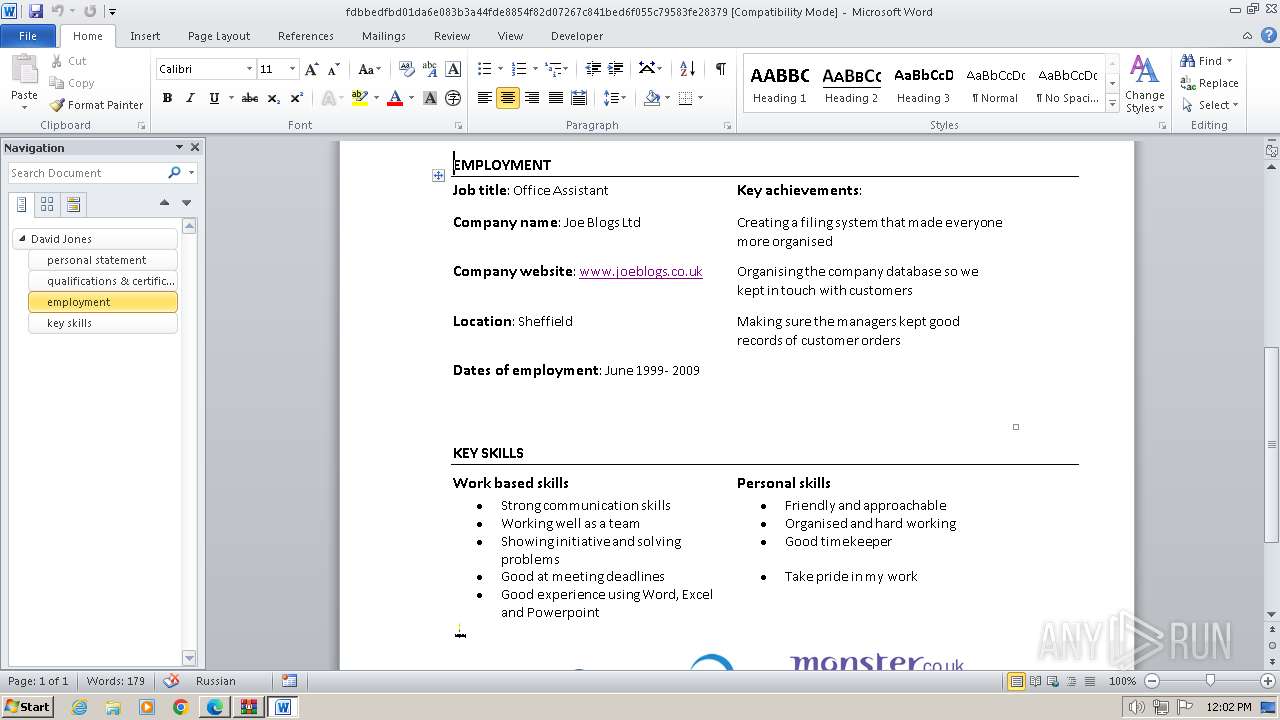Click the Sort icon in Paragraph group
This screenshot has height=720, width=1280.
pyautogui.click(x=687, y=69)
